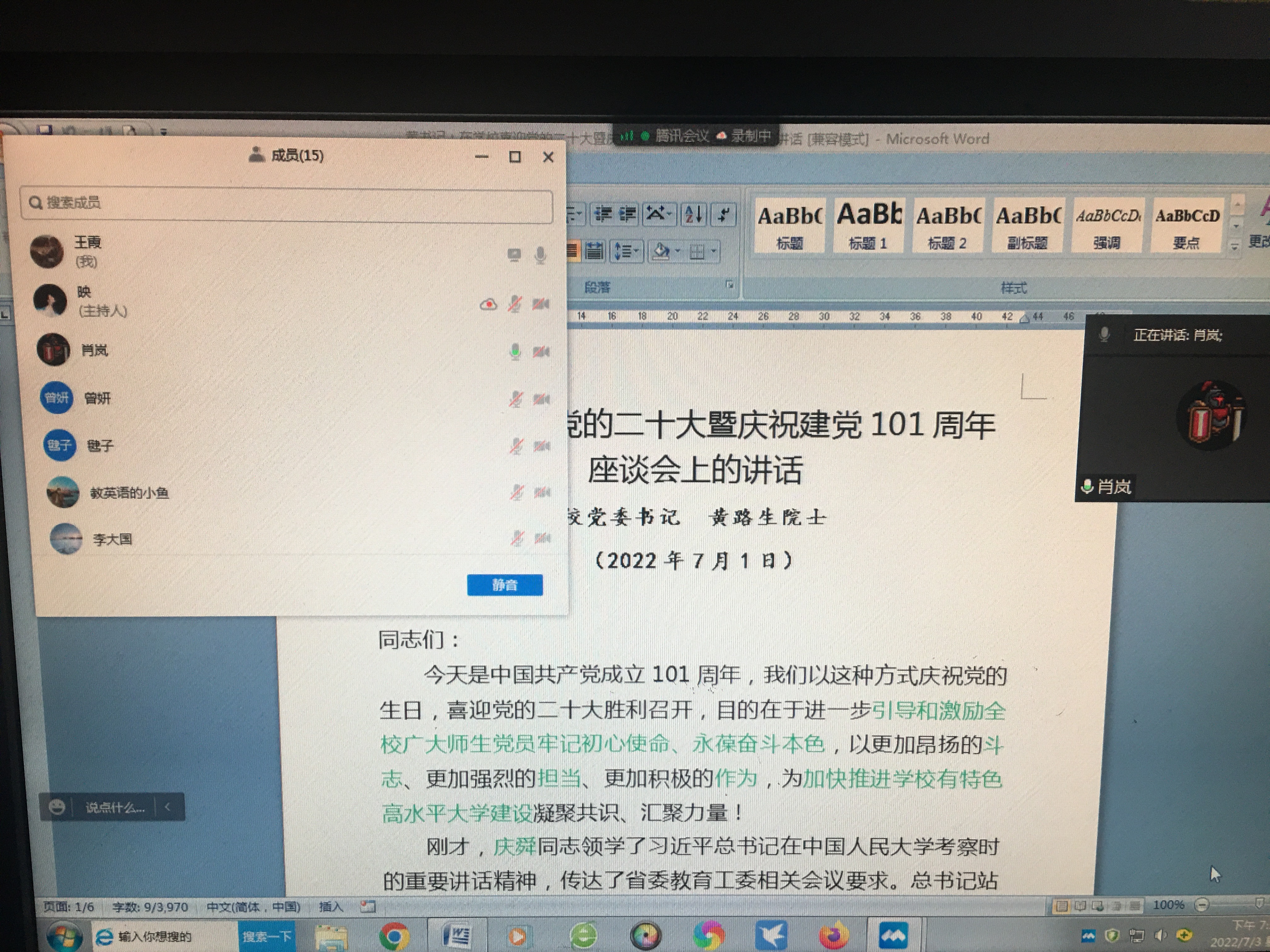Viewport: 1270px width, 952px height.
Task: Switch to draft view icon
Action: (x=1135, y=906)
